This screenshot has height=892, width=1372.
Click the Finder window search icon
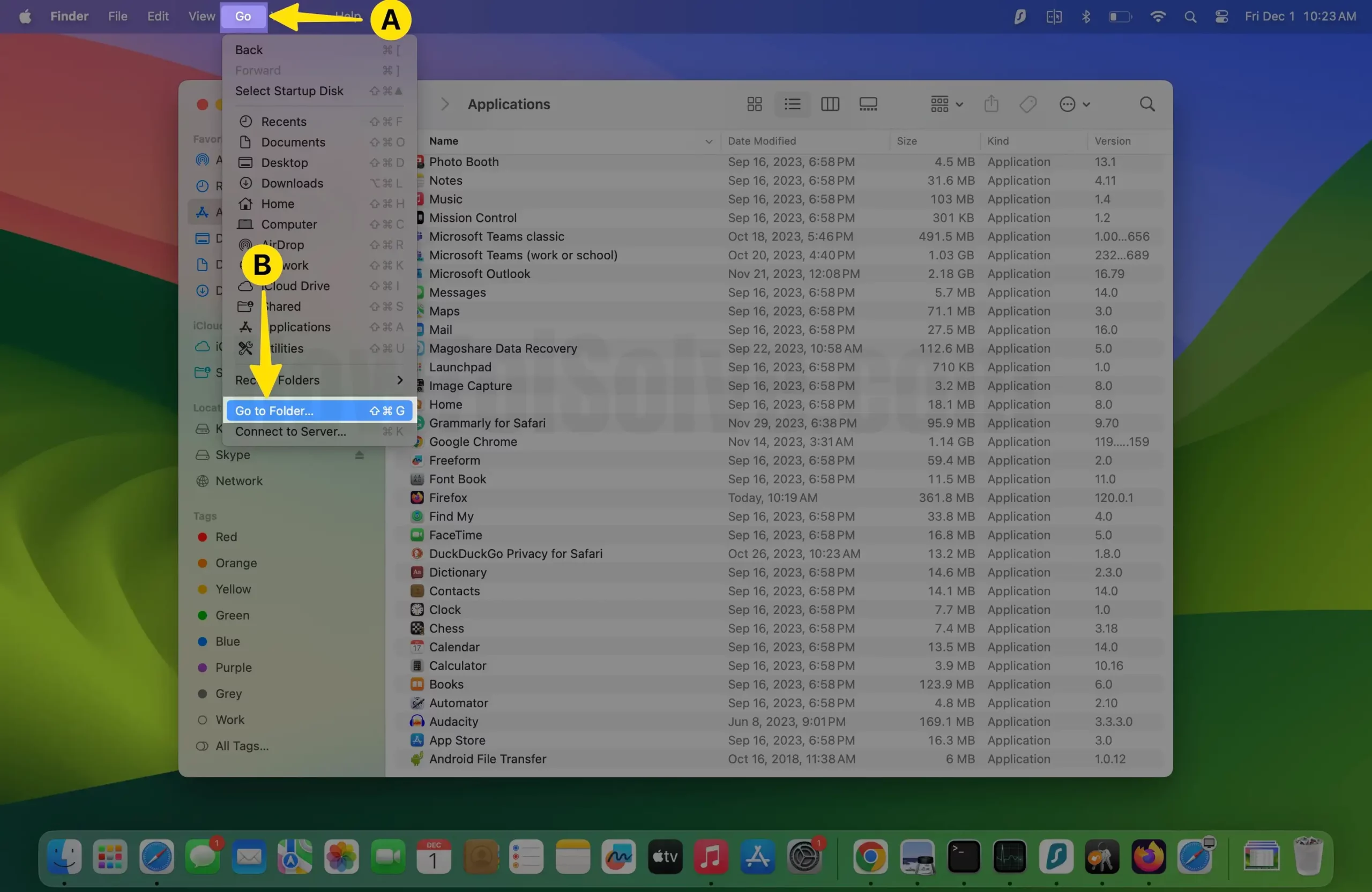point(1147,104)
